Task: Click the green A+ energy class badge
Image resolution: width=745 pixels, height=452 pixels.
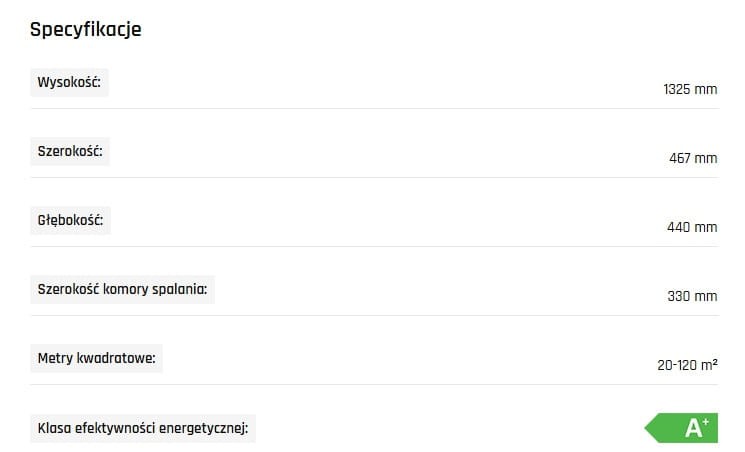Action: coord(684,428)
